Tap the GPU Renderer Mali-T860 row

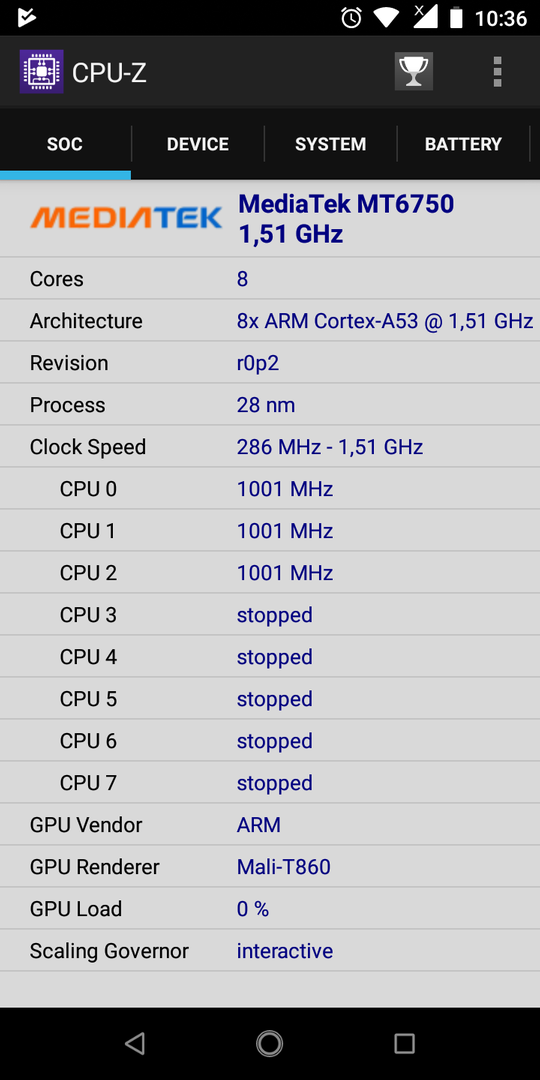(x=270, y=866)
